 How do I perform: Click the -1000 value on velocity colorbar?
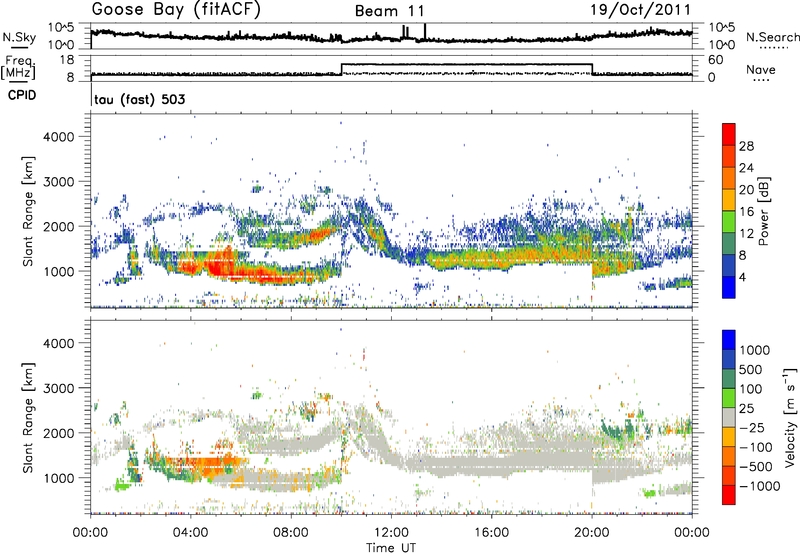pos(760,486)
